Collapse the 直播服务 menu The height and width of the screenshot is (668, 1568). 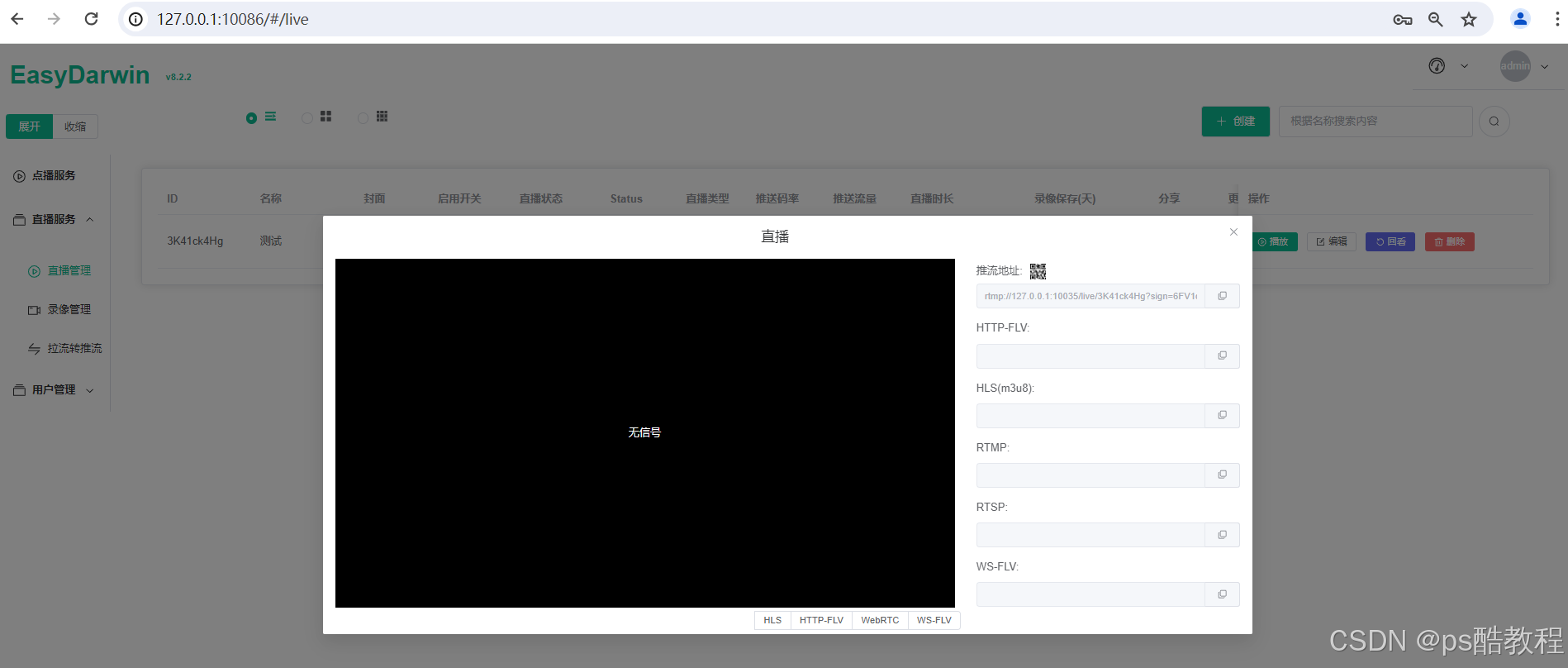tap(90, 219)
